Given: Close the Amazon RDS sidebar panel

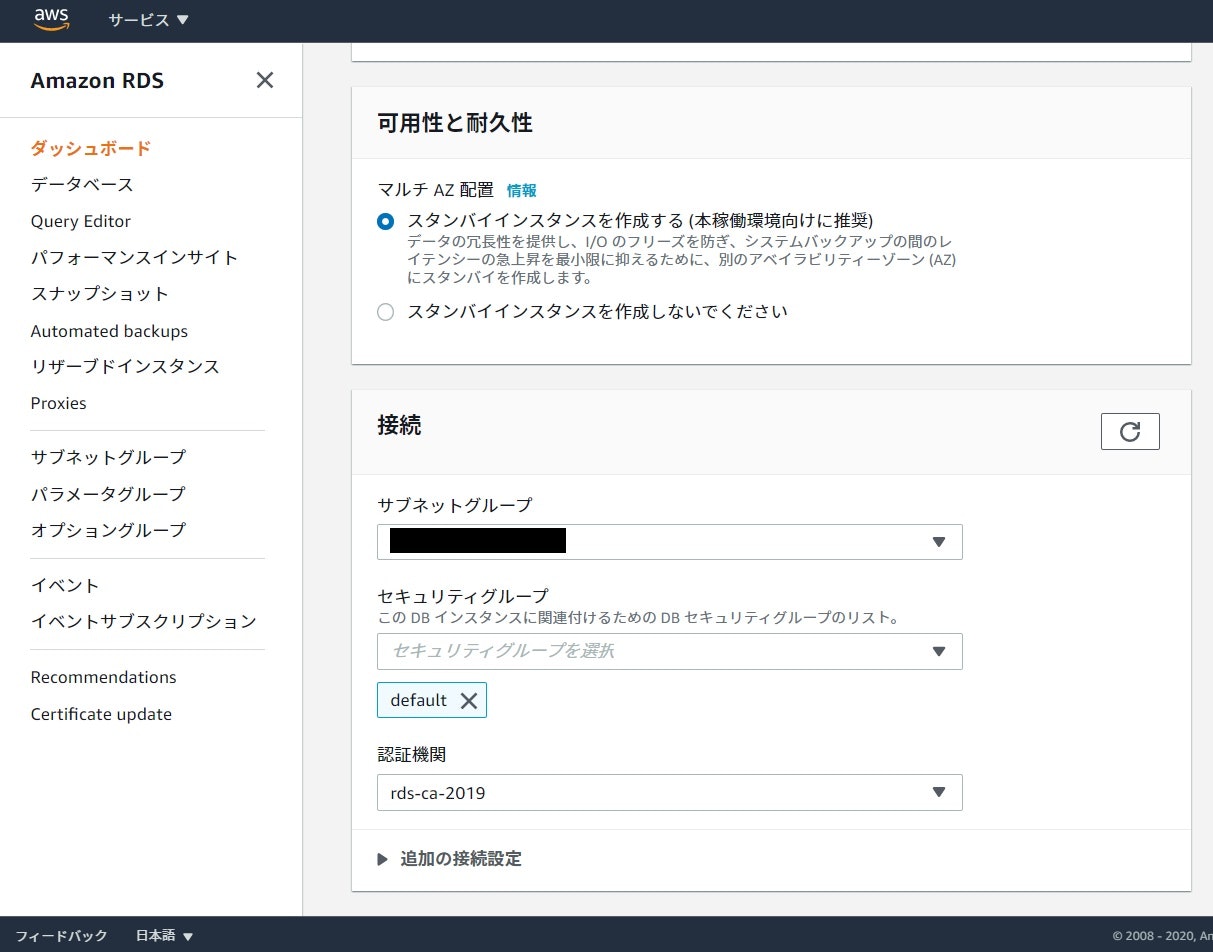Looking at the screenshot, I should (x=265, y=80).
